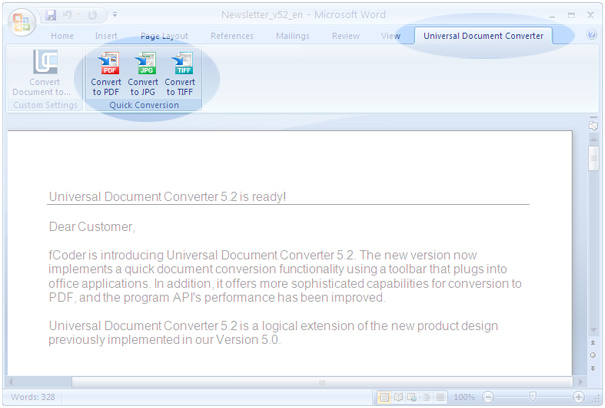Click horizontal scroll right arrow

click(580, 382)
